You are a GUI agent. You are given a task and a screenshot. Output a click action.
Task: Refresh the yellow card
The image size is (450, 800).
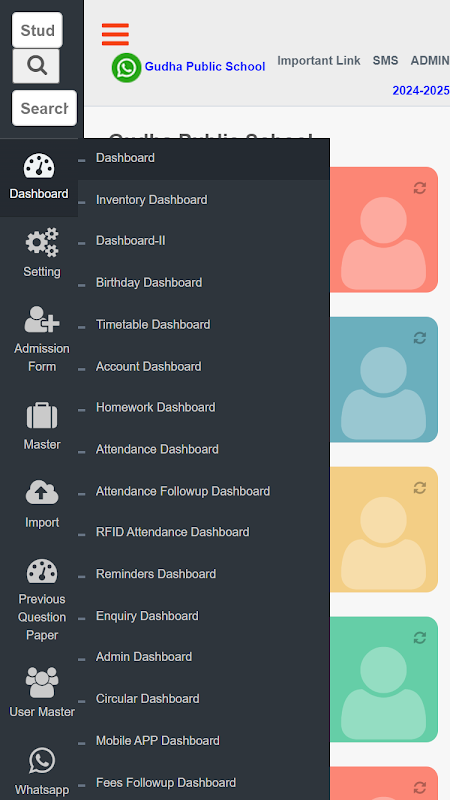[x=419, y=488]
